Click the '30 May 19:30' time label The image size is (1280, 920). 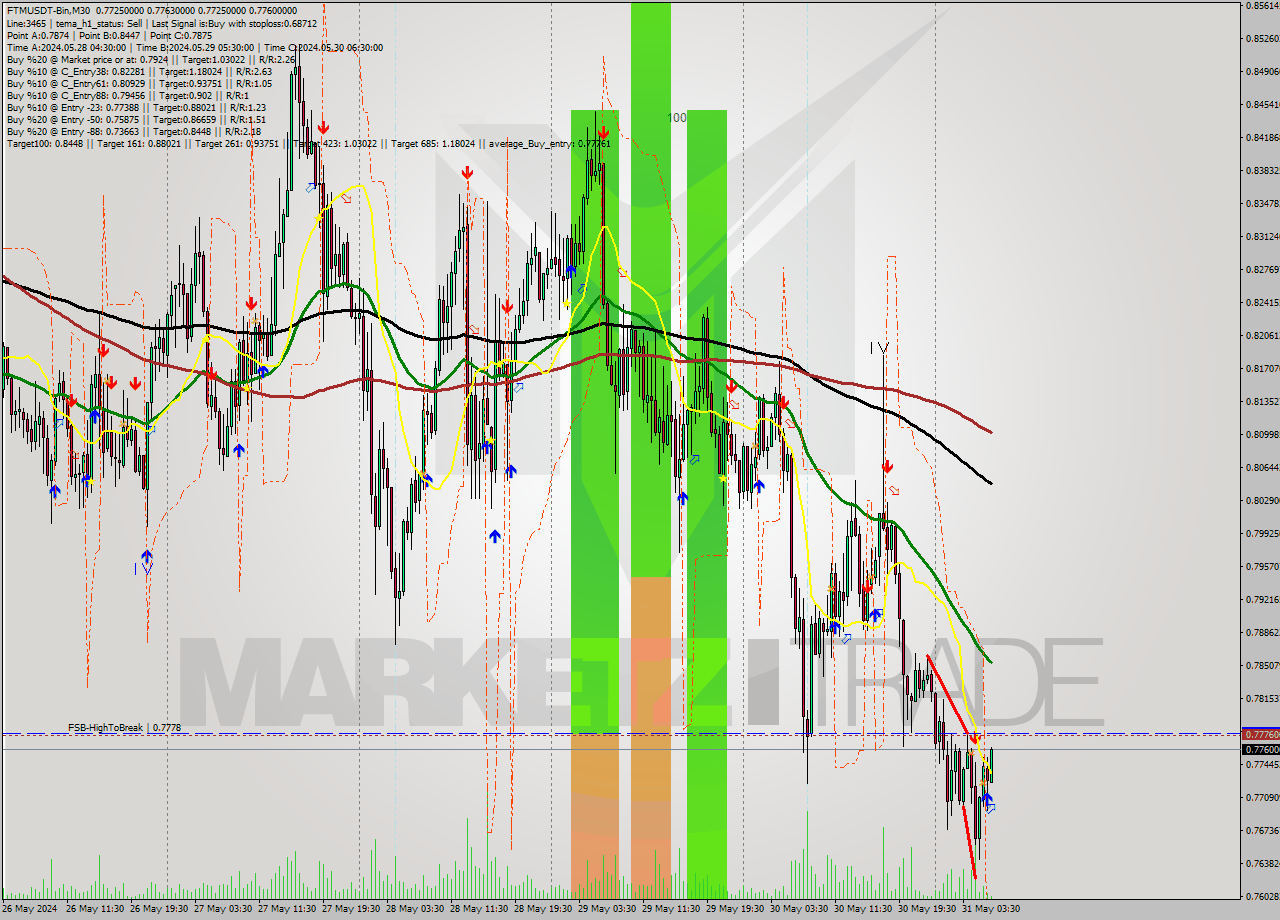pos(927,909)
